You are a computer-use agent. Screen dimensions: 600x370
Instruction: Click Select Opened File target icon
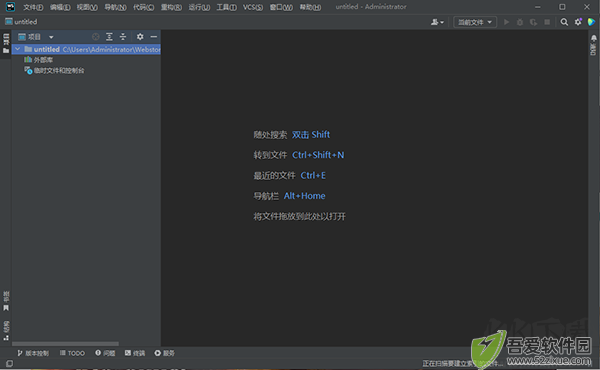pos(96,37)
